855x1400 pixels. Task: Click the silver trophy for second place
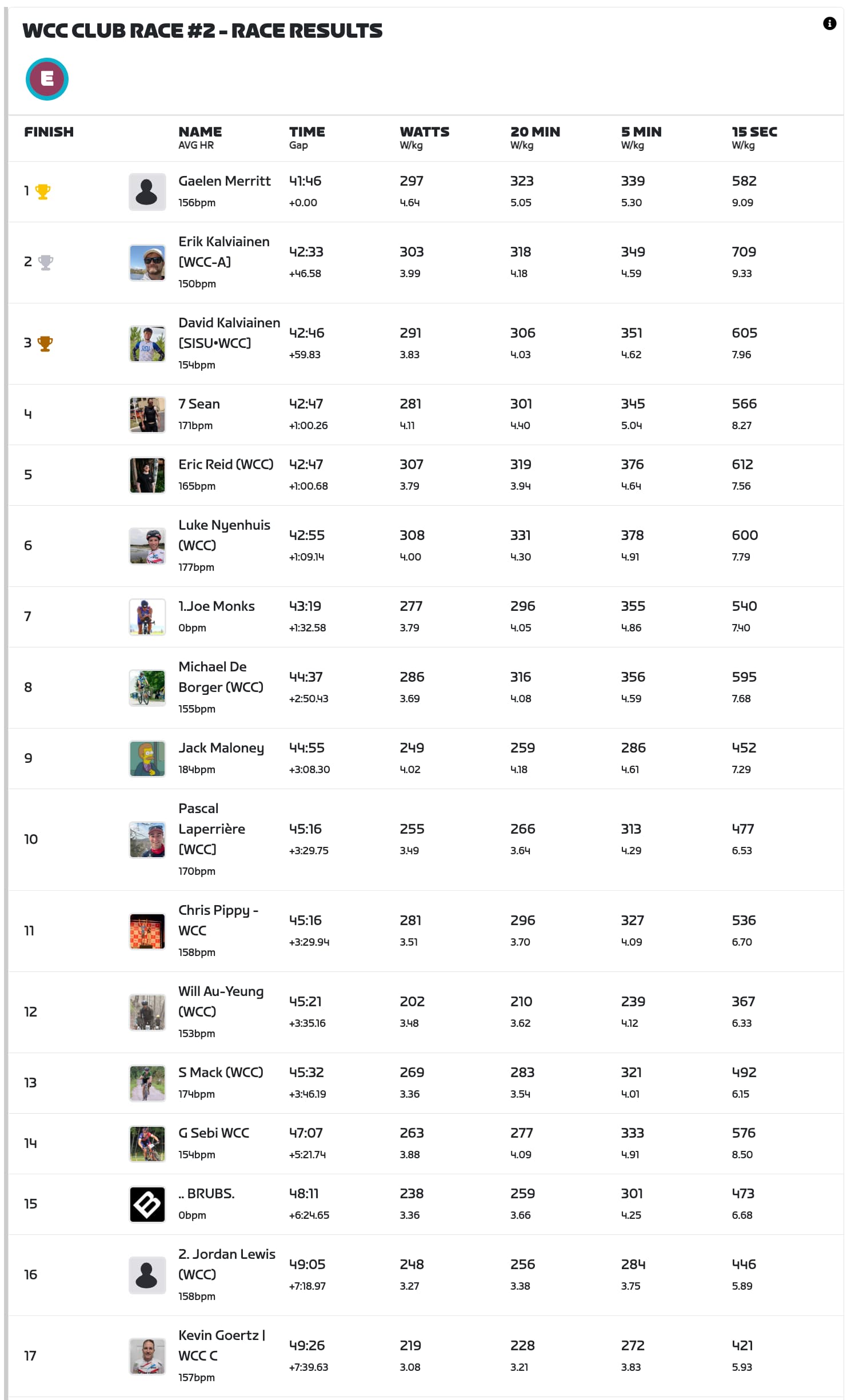coord(45,262)
